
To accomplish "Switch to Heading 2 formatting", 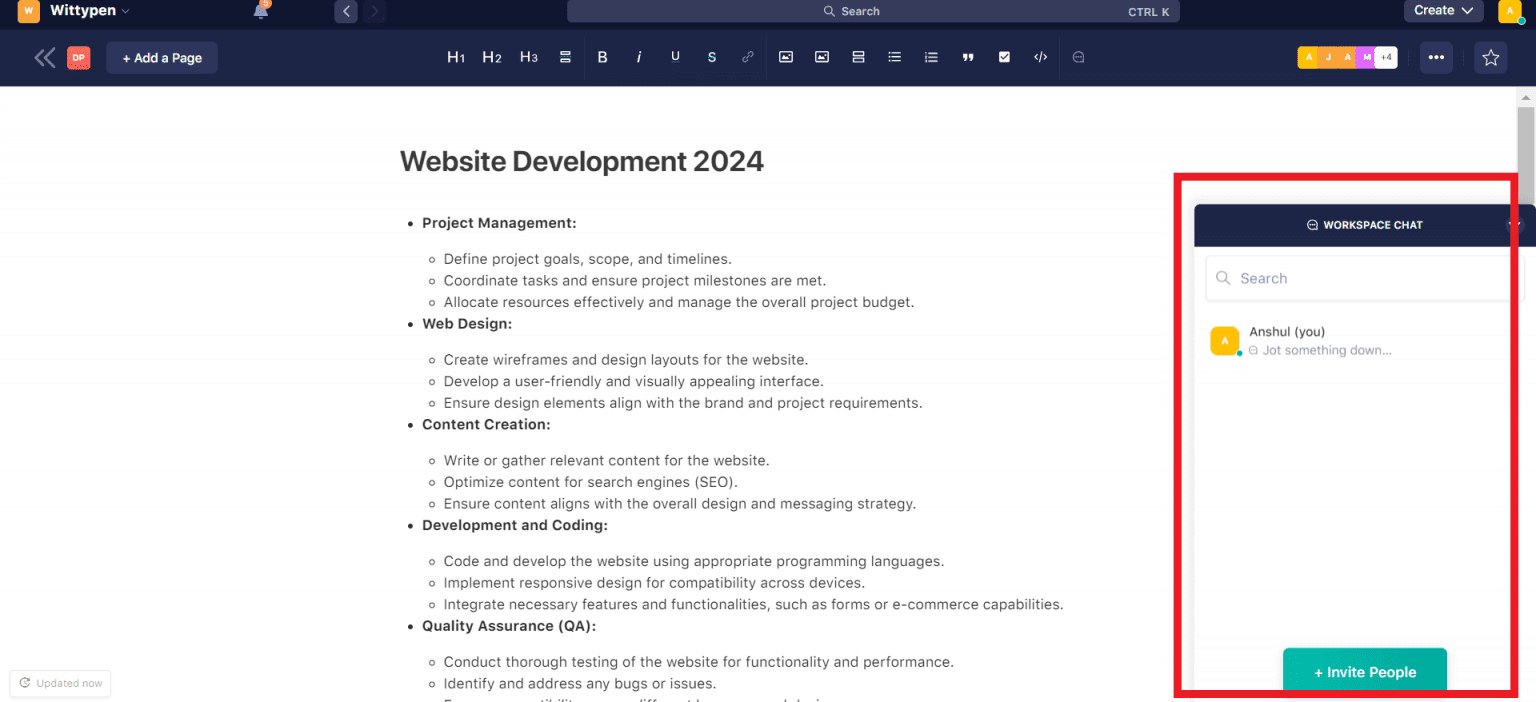I will coord(491,57).
